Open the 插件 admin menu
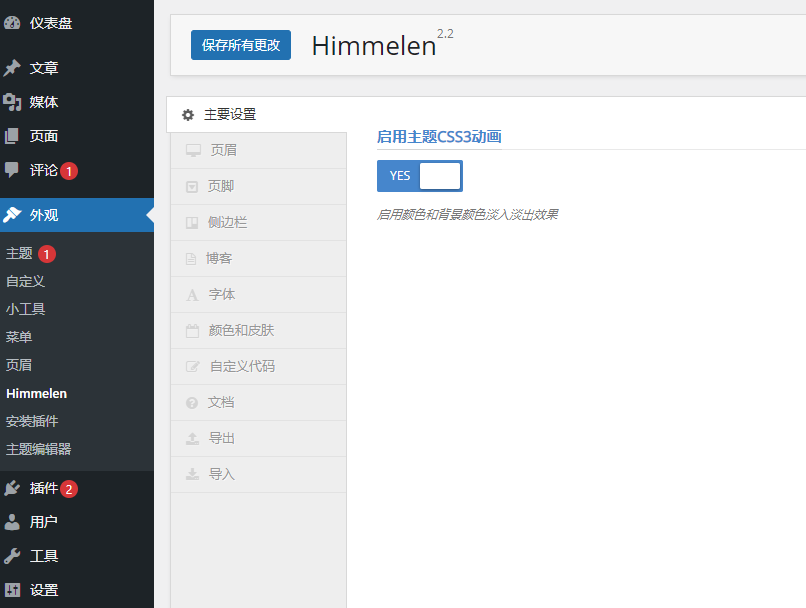Screen dimensions: 806x608 77,488
